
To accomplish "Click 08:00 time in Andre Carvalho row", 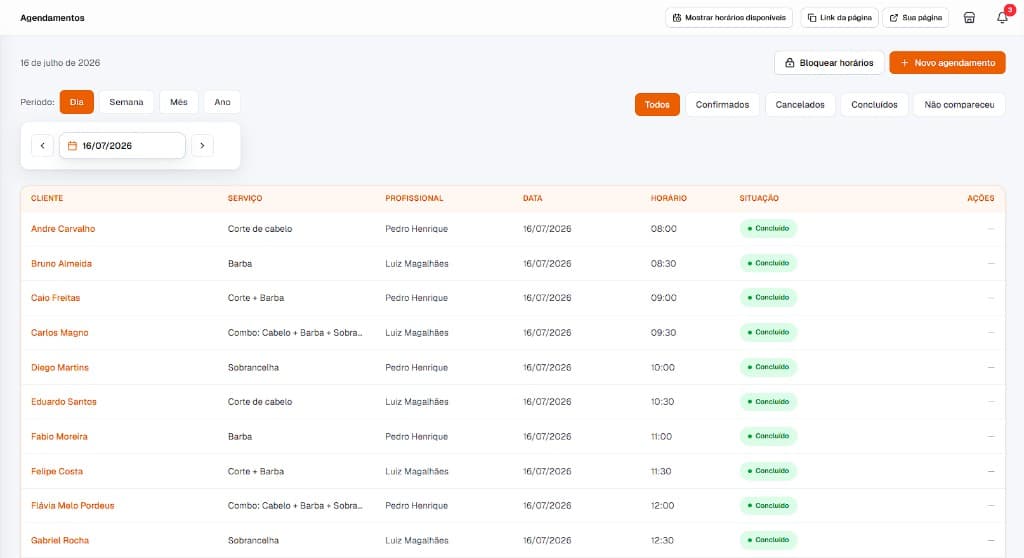I will pyautogui.click(x=664, y=229).
